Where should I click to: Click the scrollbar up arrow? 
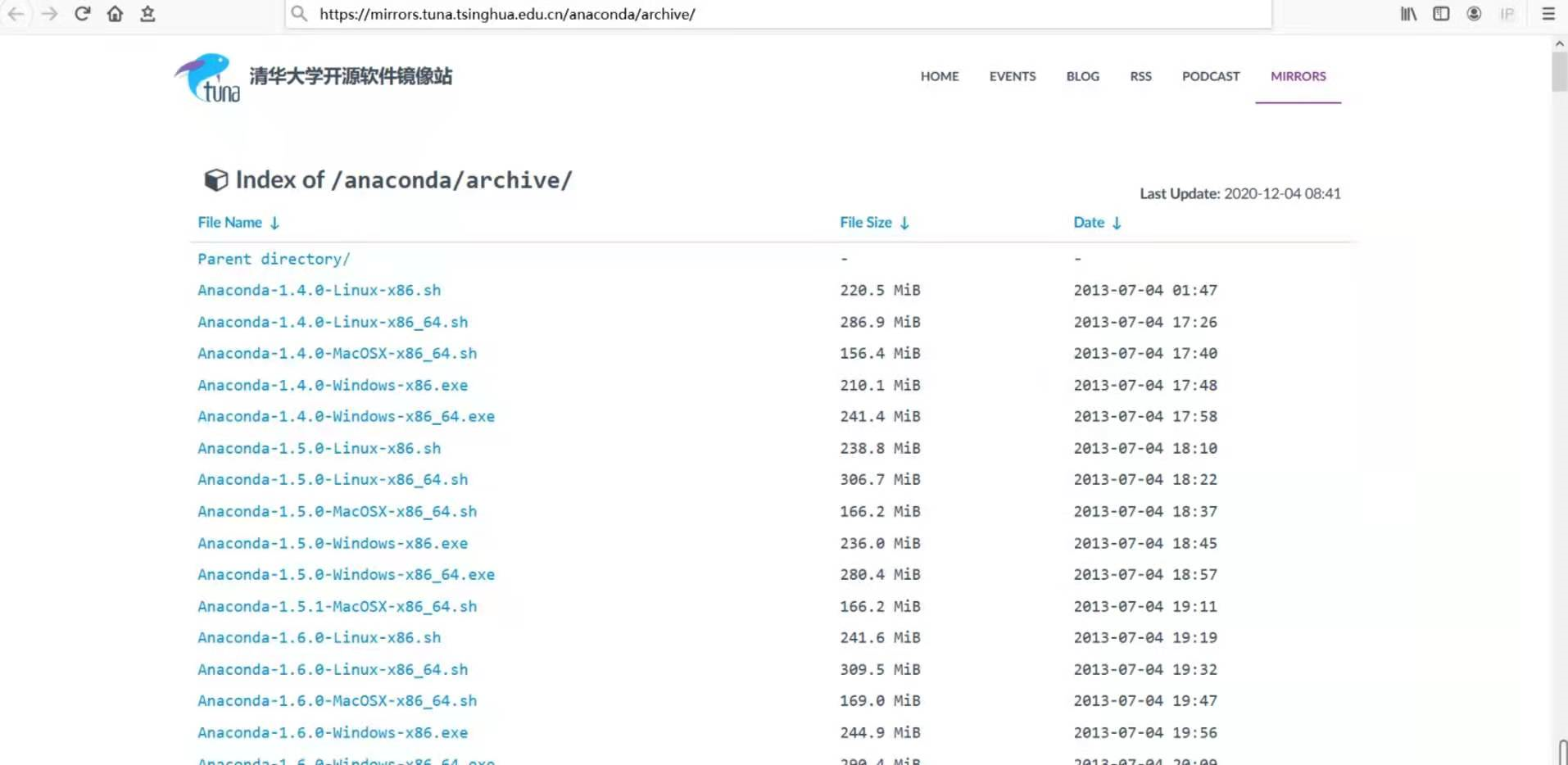pyautogui.click(x=1559, y=43)
